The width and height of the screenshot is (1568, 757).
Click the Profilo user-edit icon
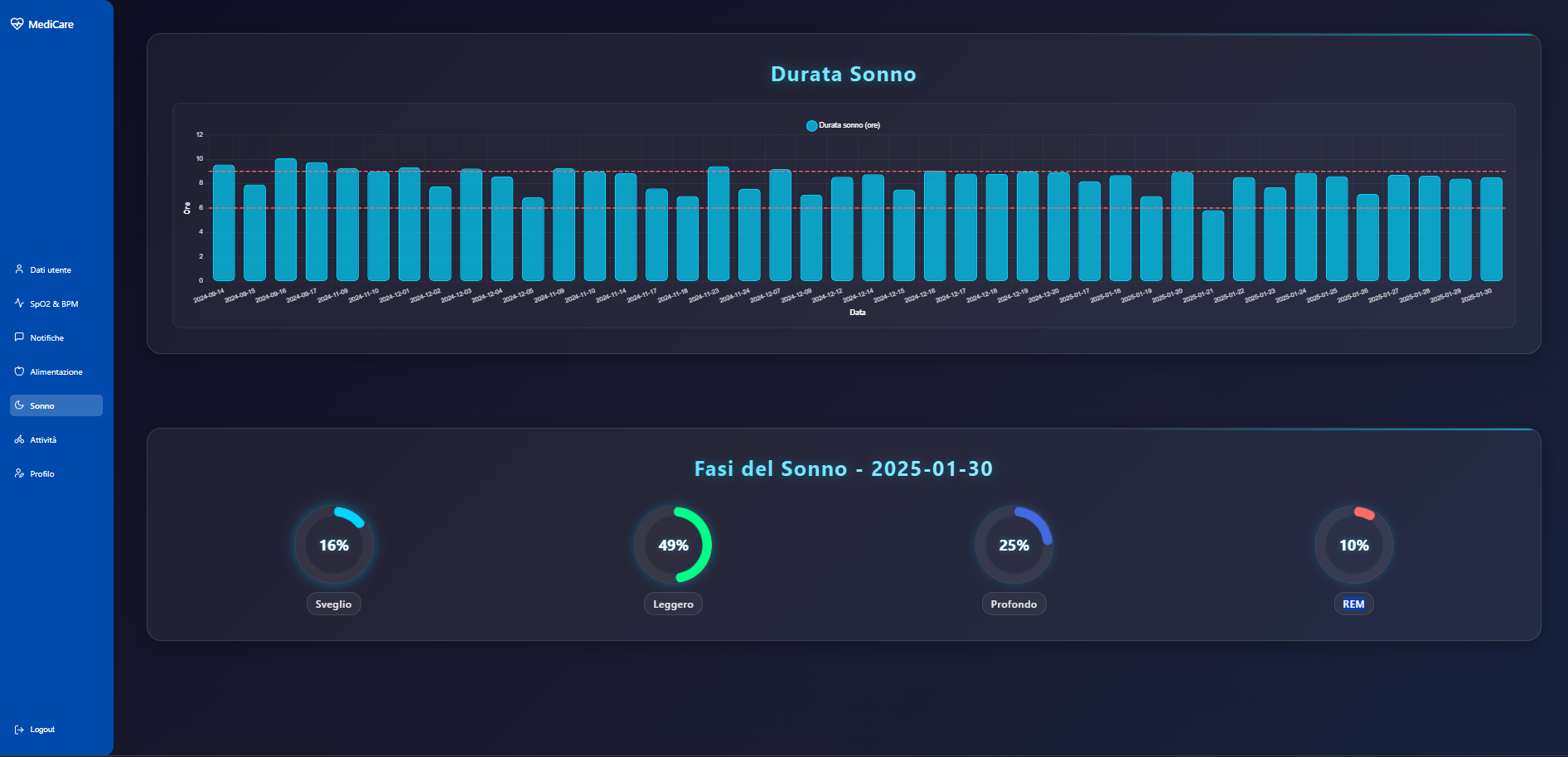click(19, 473)
